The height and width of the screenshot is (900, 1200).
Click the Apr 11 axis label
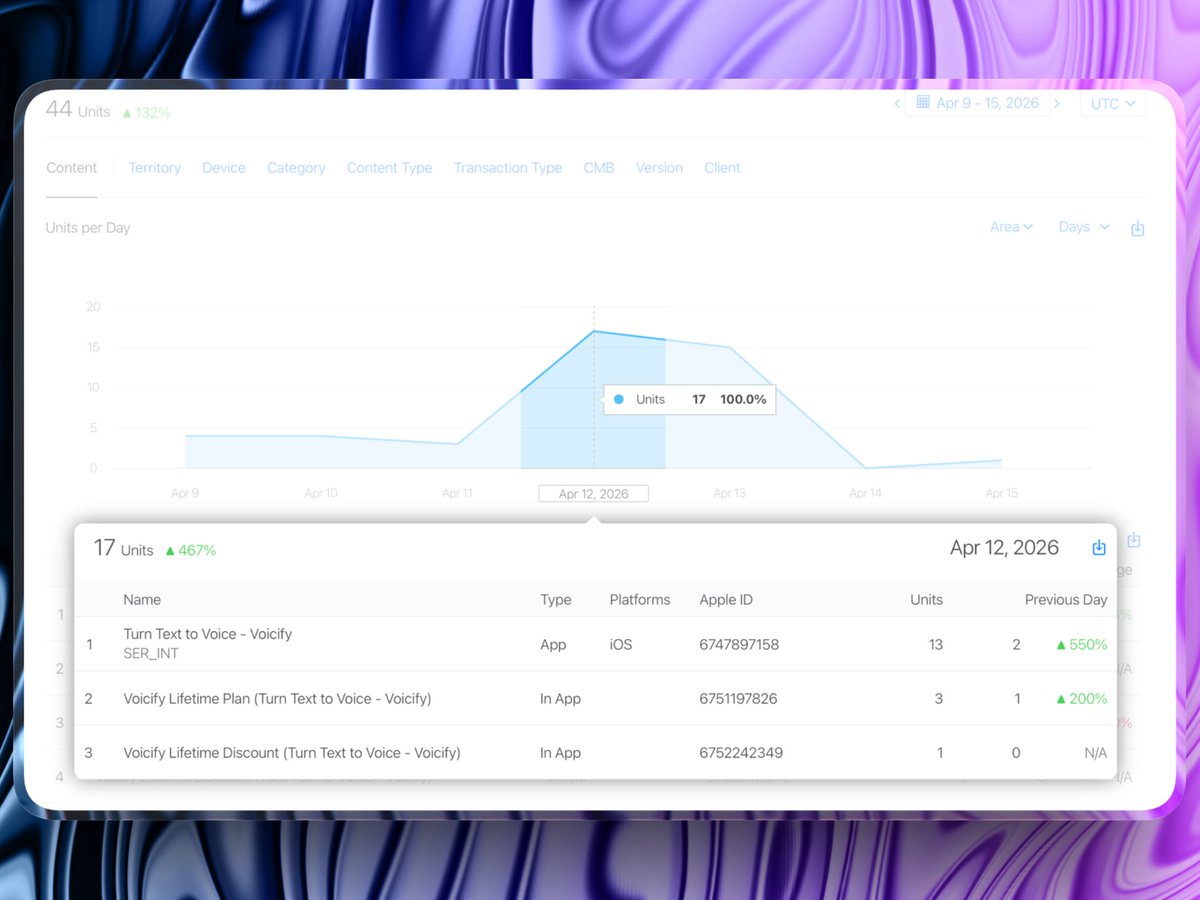click(457, 494)
